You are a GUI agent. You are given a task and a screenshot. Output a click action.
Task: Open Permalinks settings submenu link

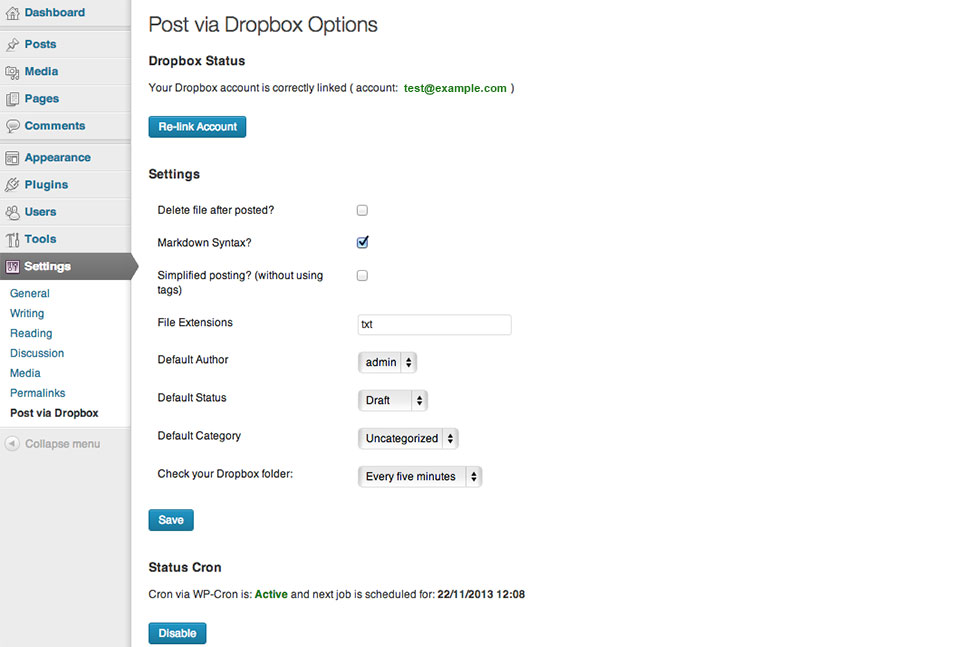pyautogui.click(x=37, y=393)
